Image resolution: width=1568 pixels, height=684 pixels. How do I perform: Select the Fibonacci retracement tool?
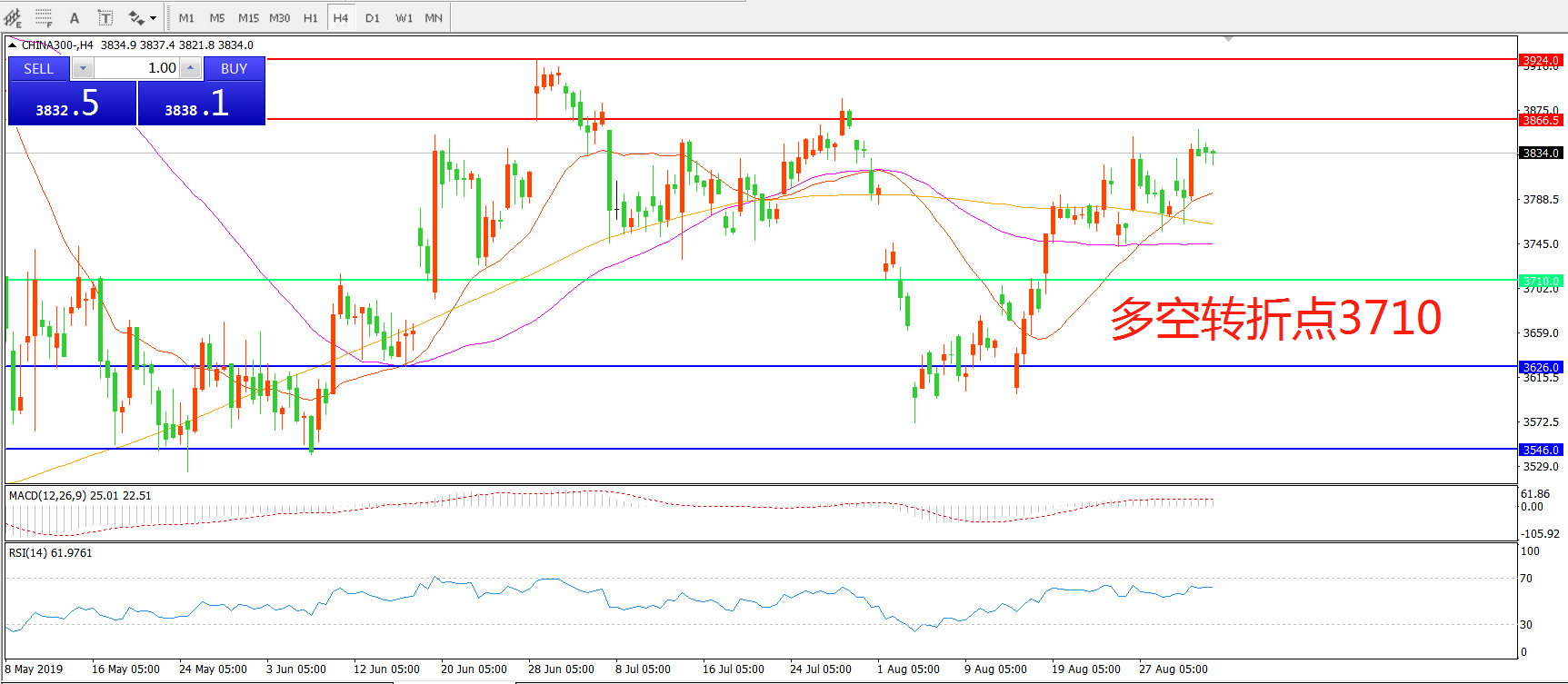(44, 17)
